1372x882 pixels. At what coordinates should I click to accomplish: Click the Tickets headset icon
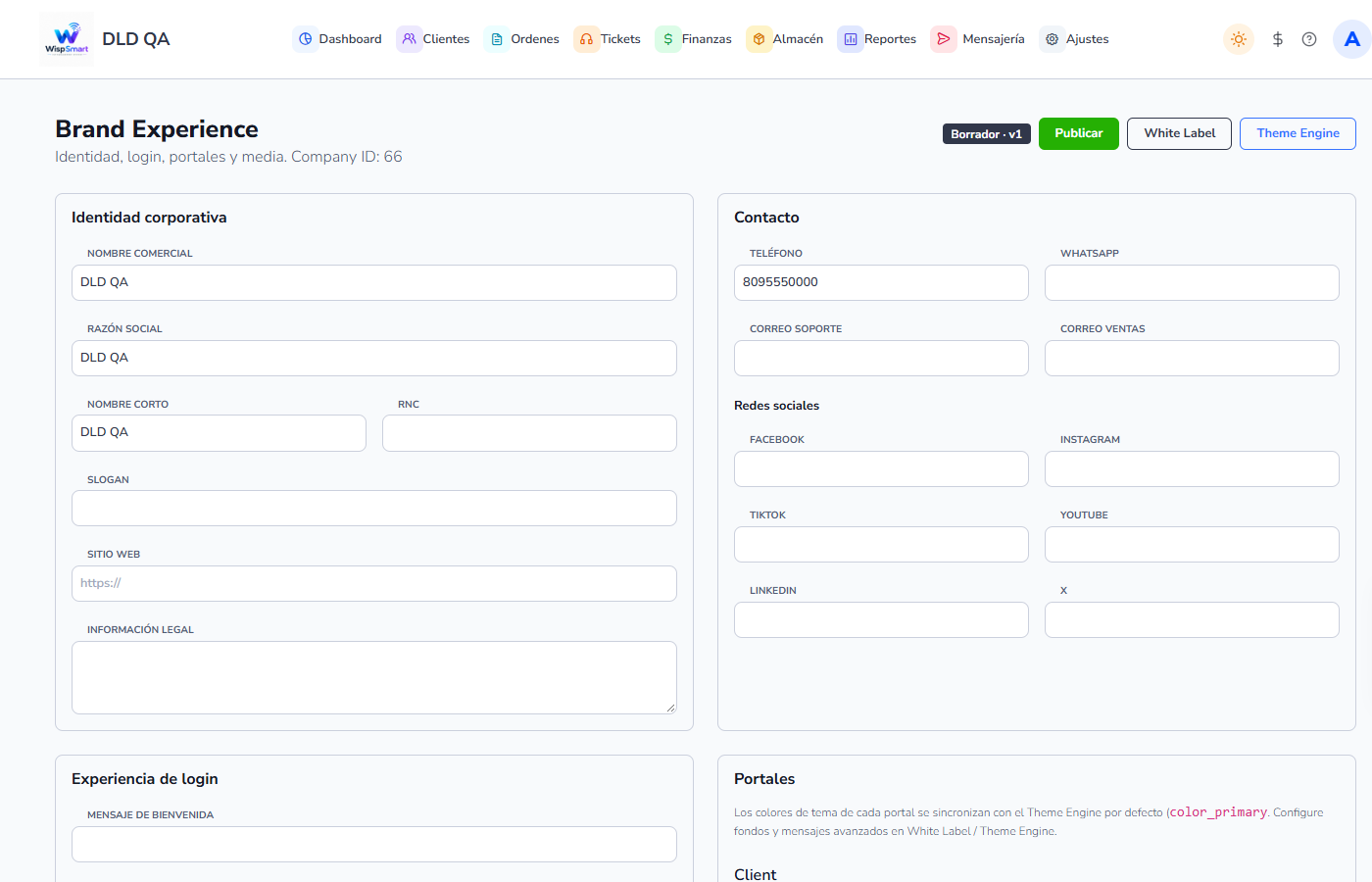click(x=586, y=39)
